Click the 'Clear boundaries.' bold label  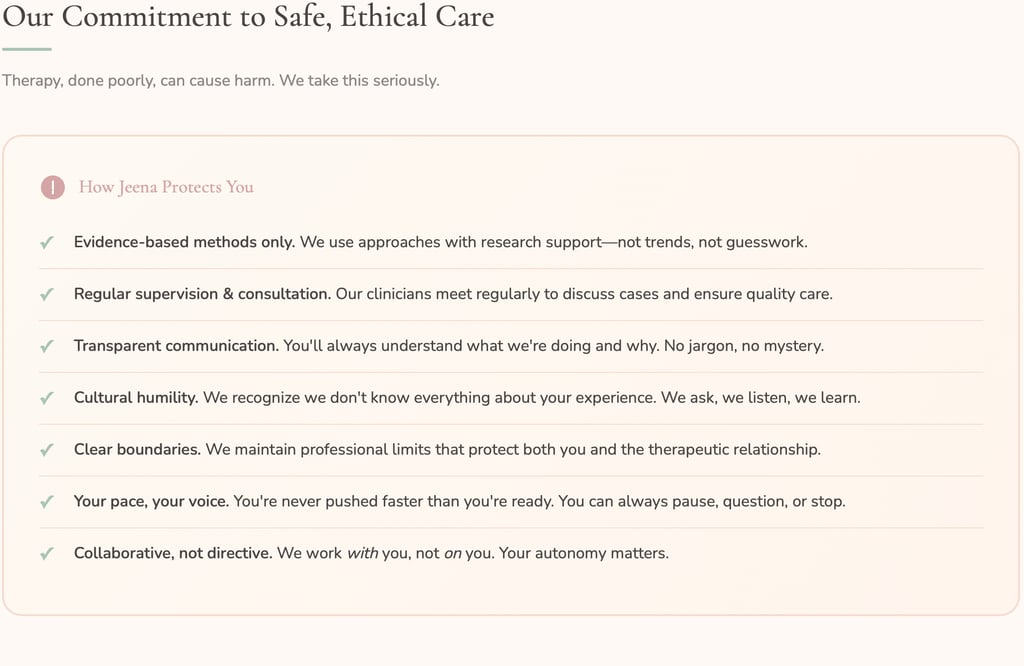137,450
